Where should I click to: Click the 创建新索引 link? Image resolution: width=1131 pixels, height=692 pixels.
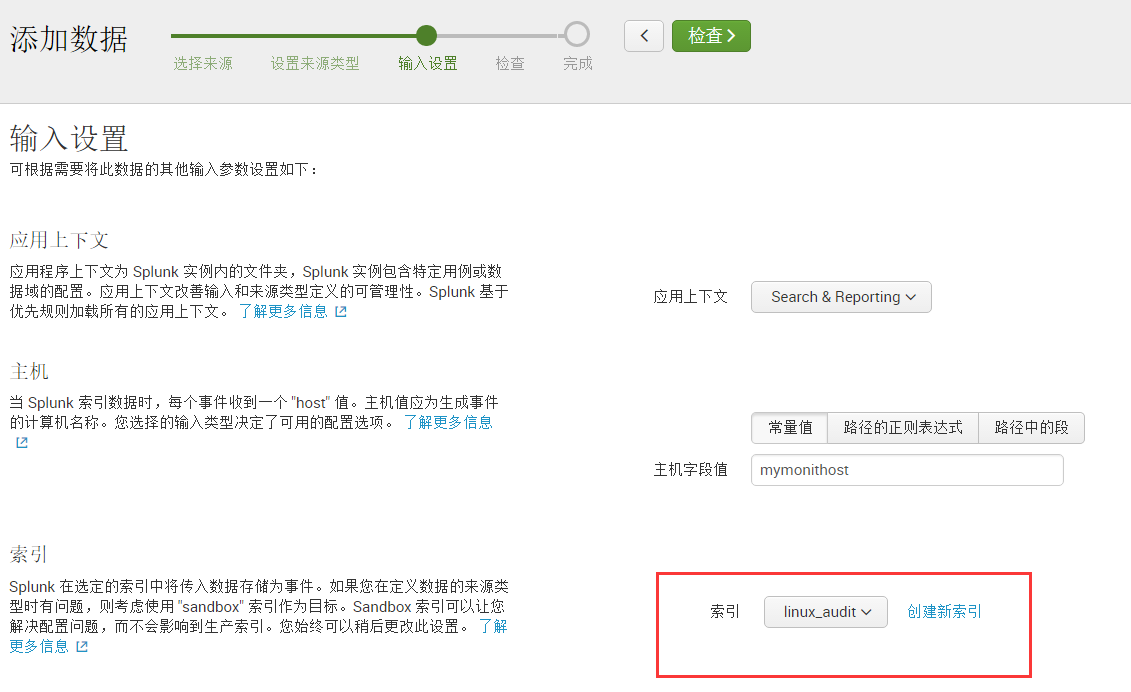point(944,612)
